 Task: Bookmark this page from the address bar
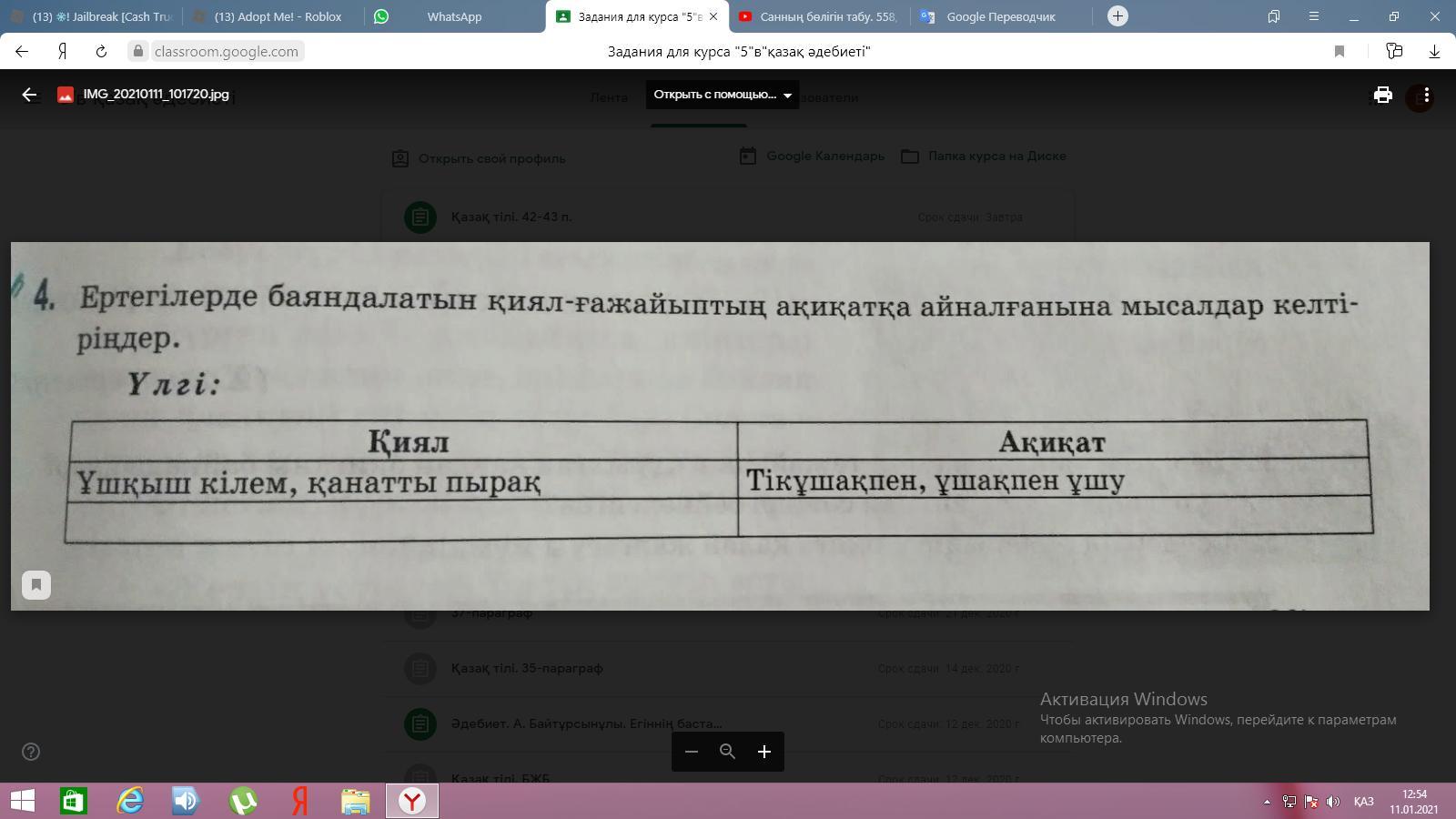(1340, 52)
